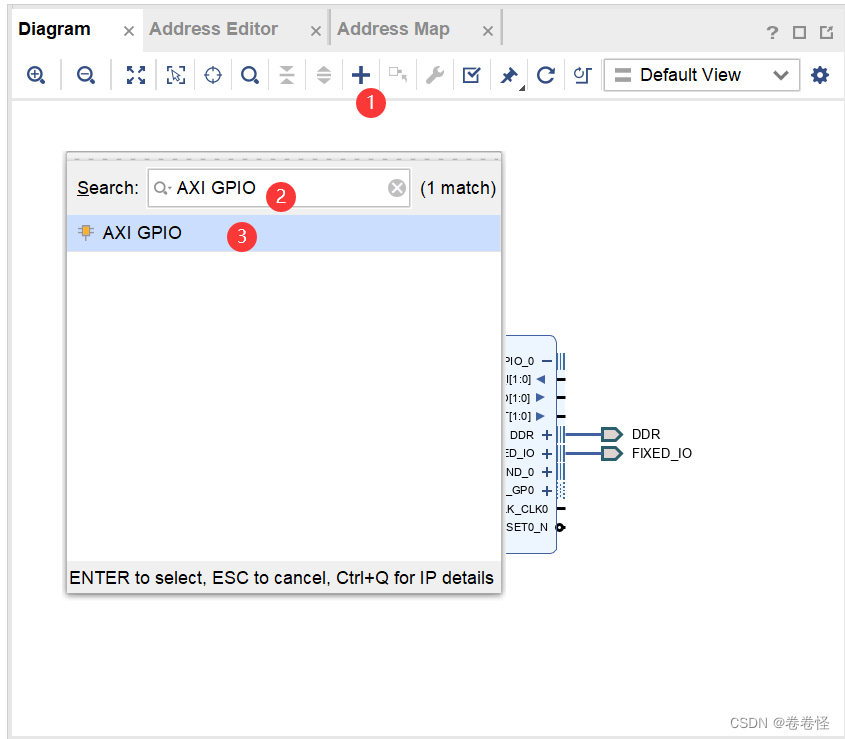Click the Zoom Fit icon

point(135,74)
